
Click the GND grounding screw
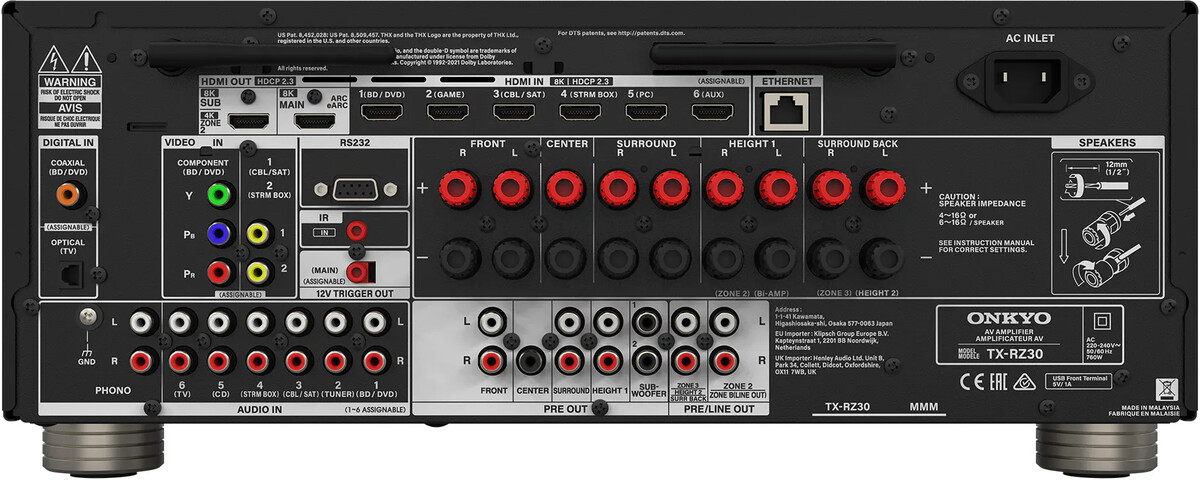[88, 318]
